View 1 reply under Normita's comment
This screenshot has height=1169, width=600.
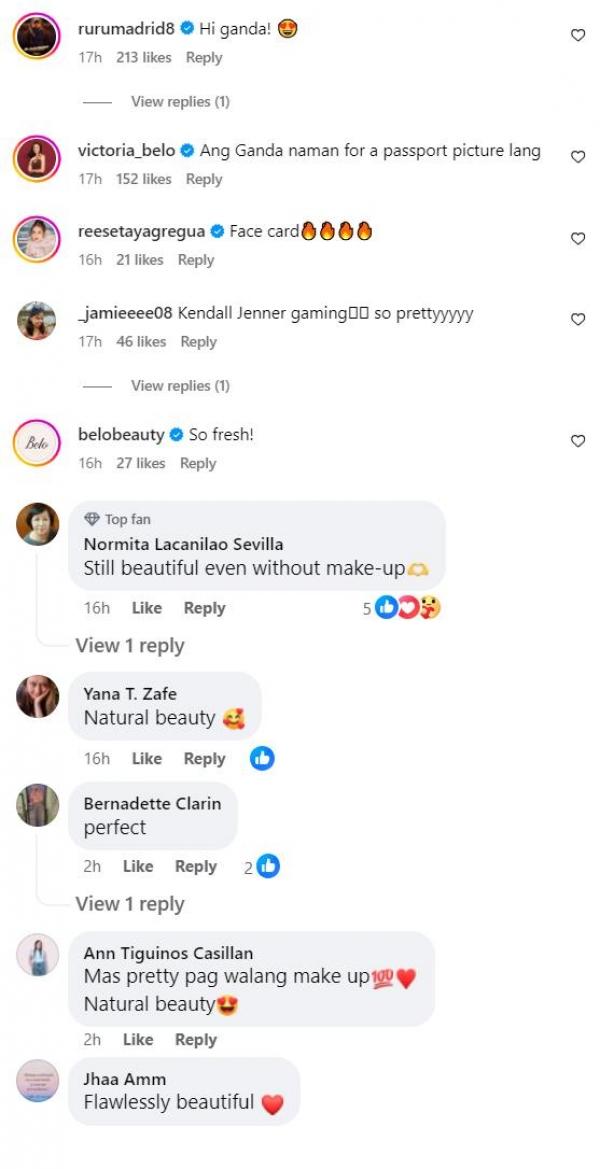click(x=130, y=646)
